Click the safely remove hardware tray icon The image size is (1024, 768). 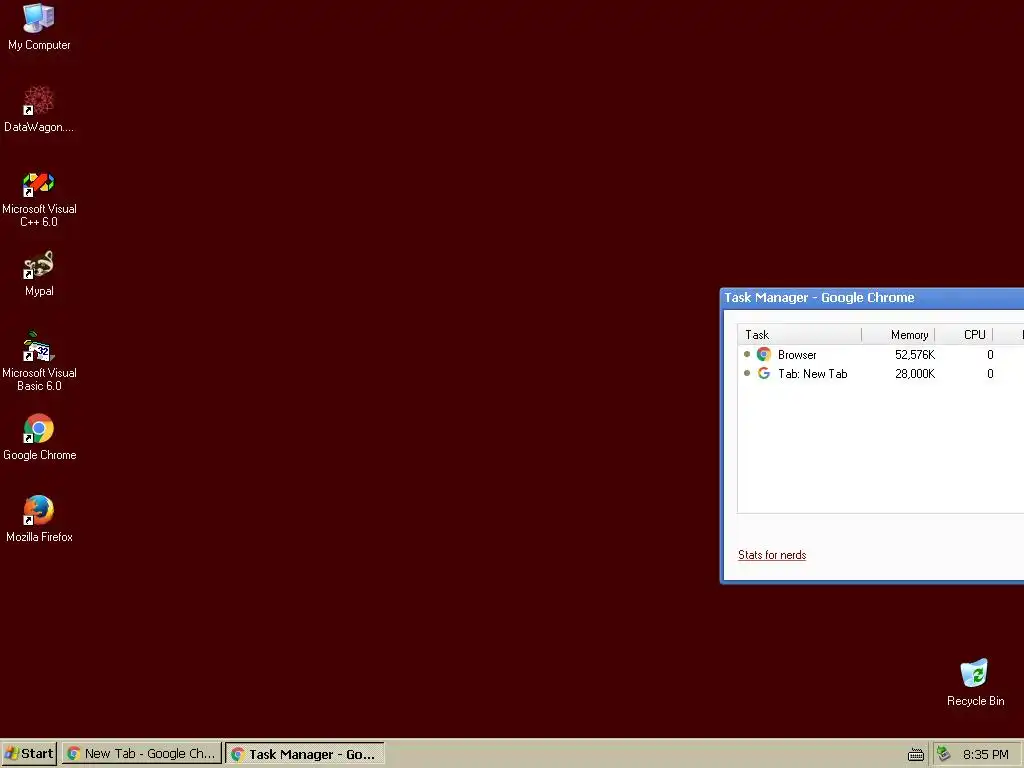943,754
